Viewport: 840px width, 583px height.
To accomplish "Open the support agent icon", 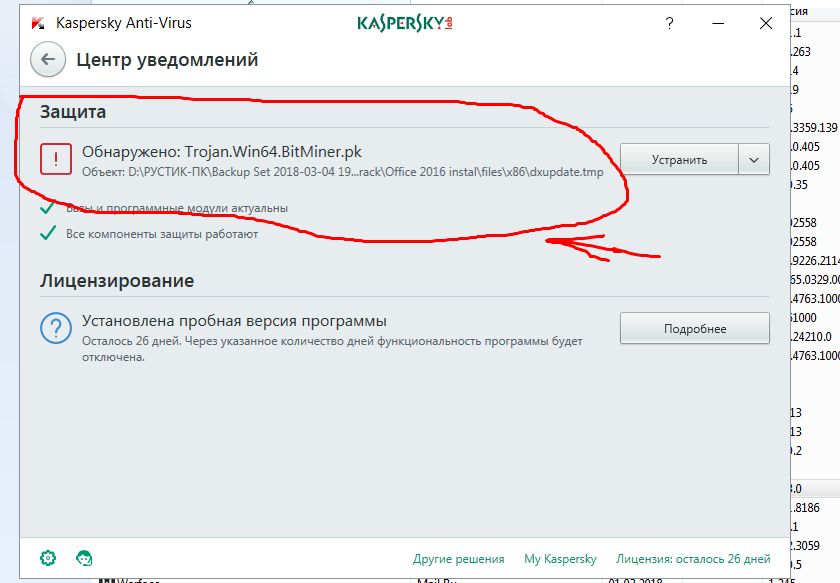I will [84, 558].
